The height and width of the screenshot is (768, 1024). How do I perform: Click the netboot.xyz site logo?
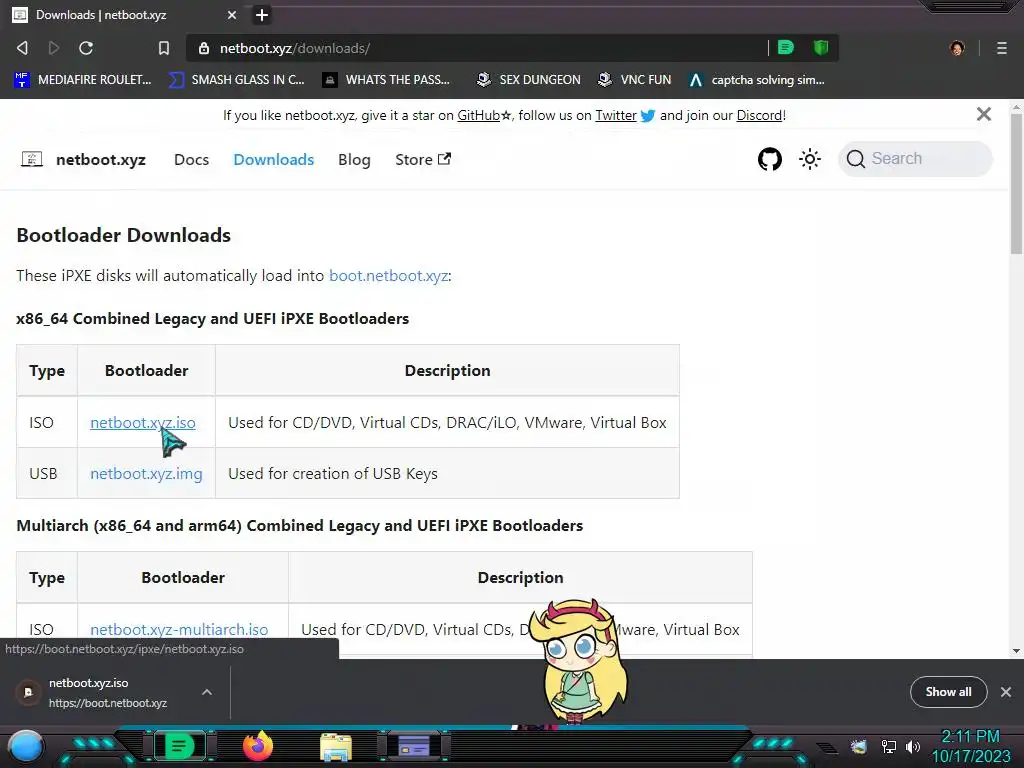tap(83, 159)
